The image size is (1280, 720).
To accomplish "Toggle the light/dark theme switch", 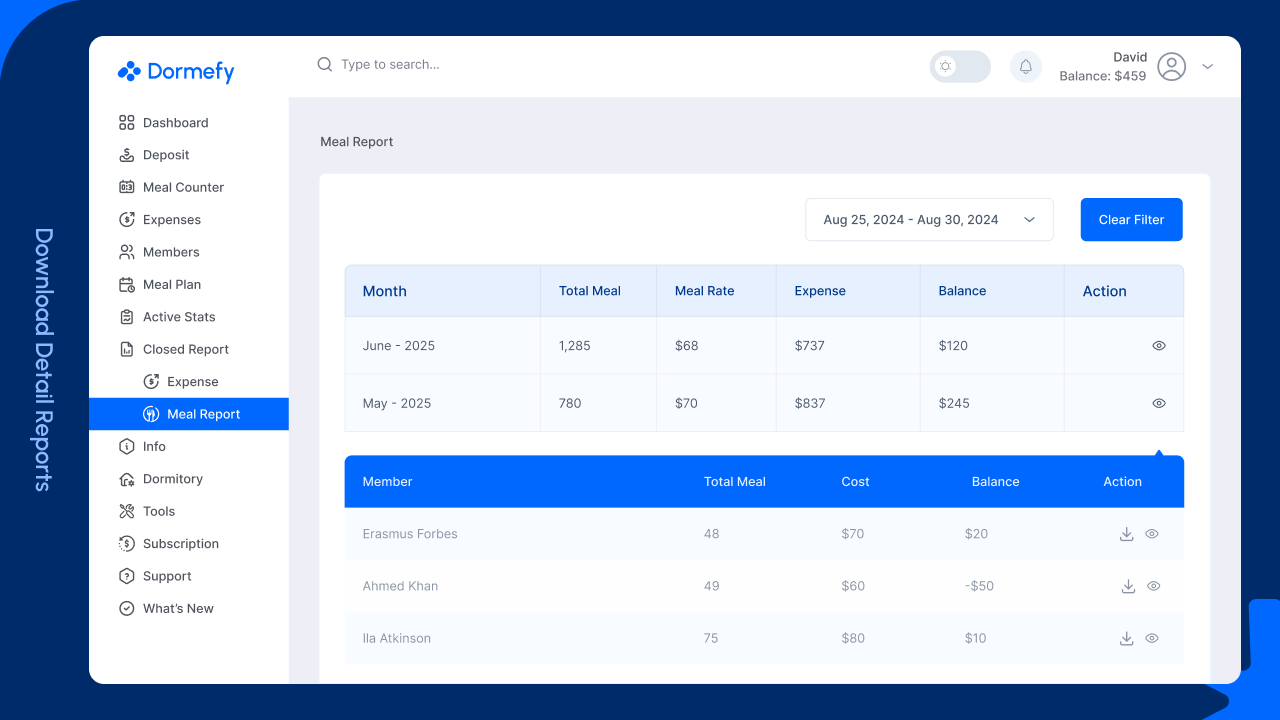I will [x=960, y=67].
